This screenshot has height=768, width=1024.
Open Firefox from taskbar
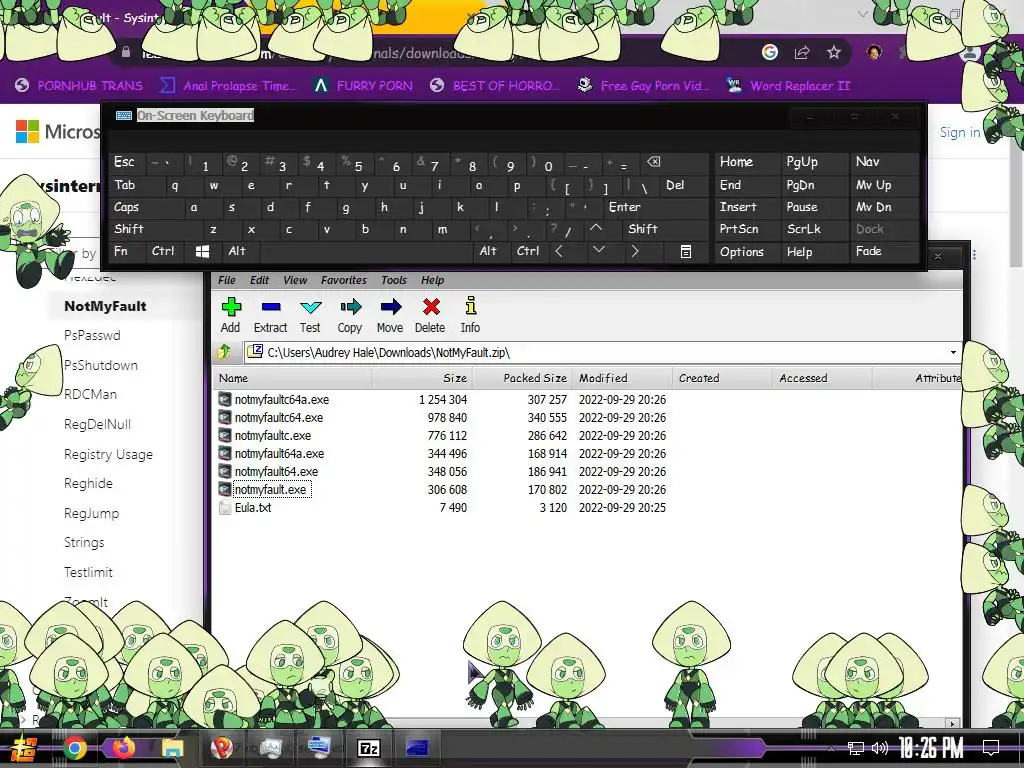click(x=122, y=748)
